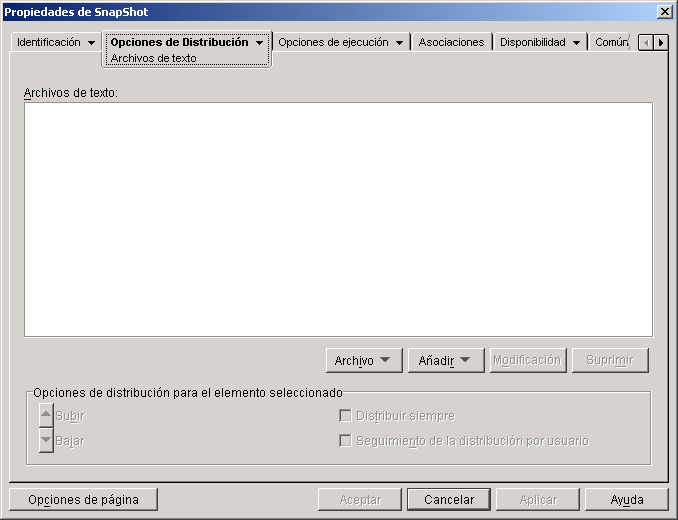Click the Cancelar button

point(449,500)
